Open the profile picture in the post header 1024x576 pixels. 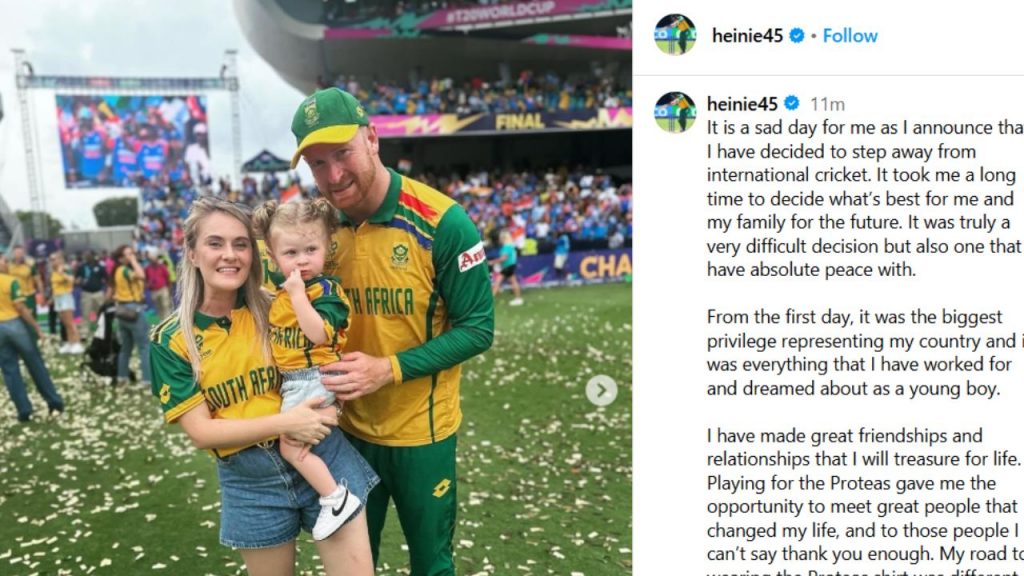675,35
